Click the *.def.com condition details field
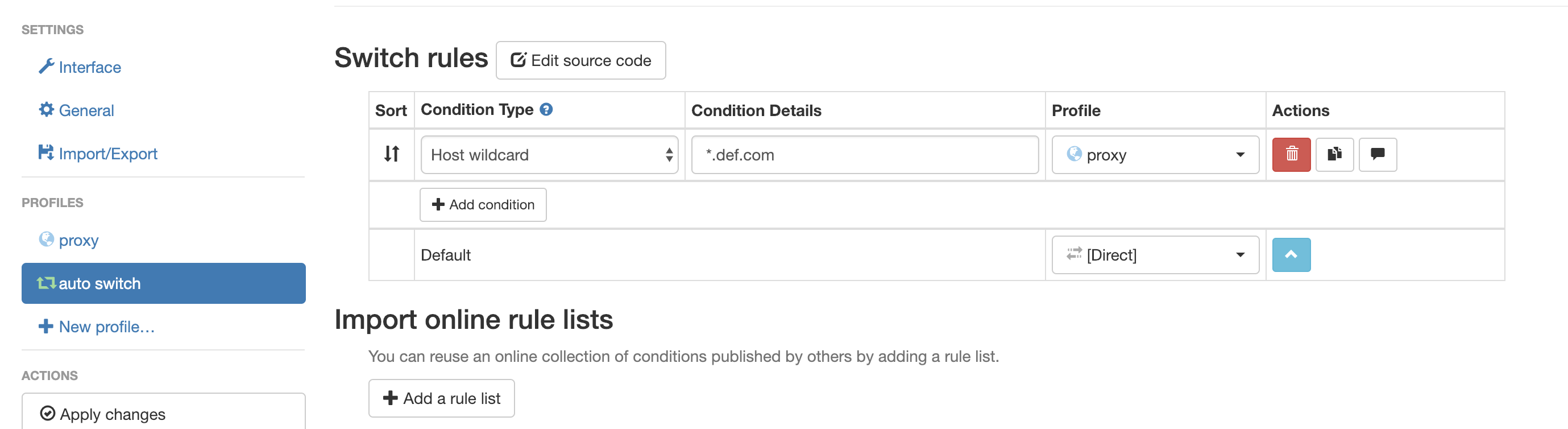The height and width of the screenshot is (429, 1568). click(864, 155)
